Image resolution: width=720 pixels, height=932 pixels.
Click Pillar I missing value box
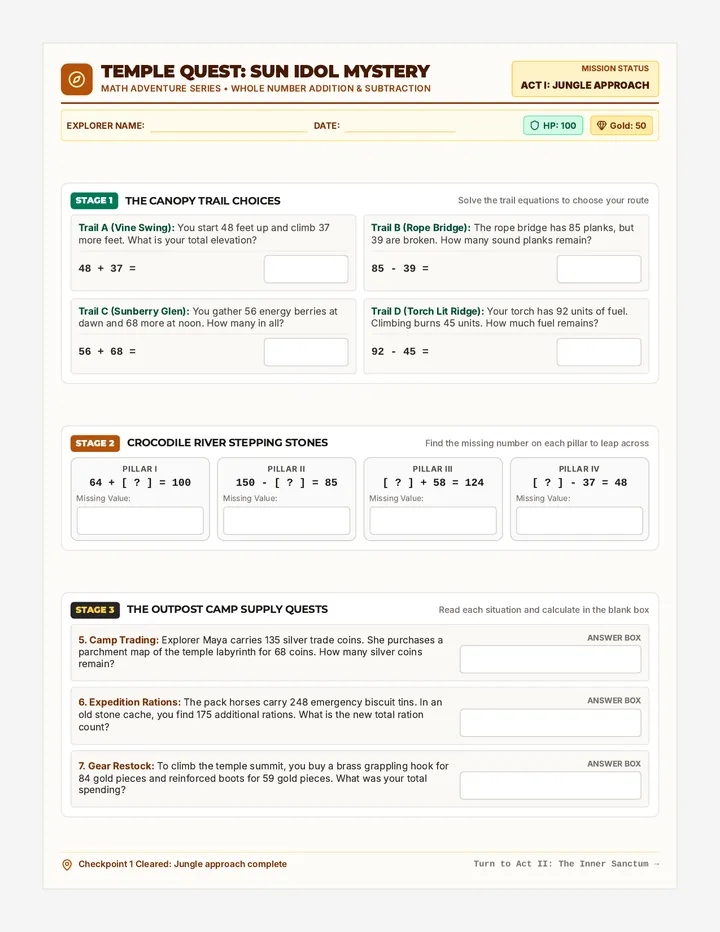pyautogui.click(x=140, y=521)
